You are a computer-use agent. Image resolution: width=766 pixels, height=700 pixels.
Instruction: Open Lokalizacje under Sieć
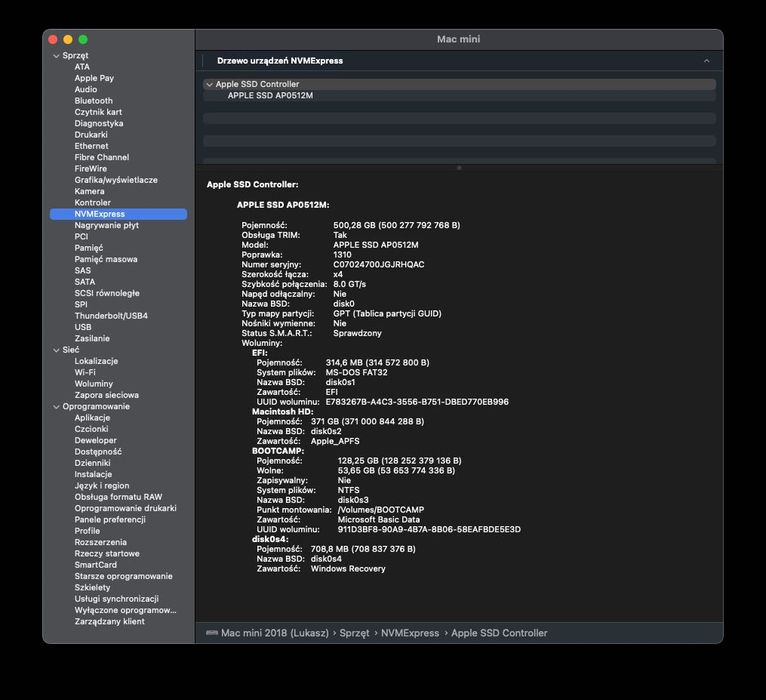(96, 361)
